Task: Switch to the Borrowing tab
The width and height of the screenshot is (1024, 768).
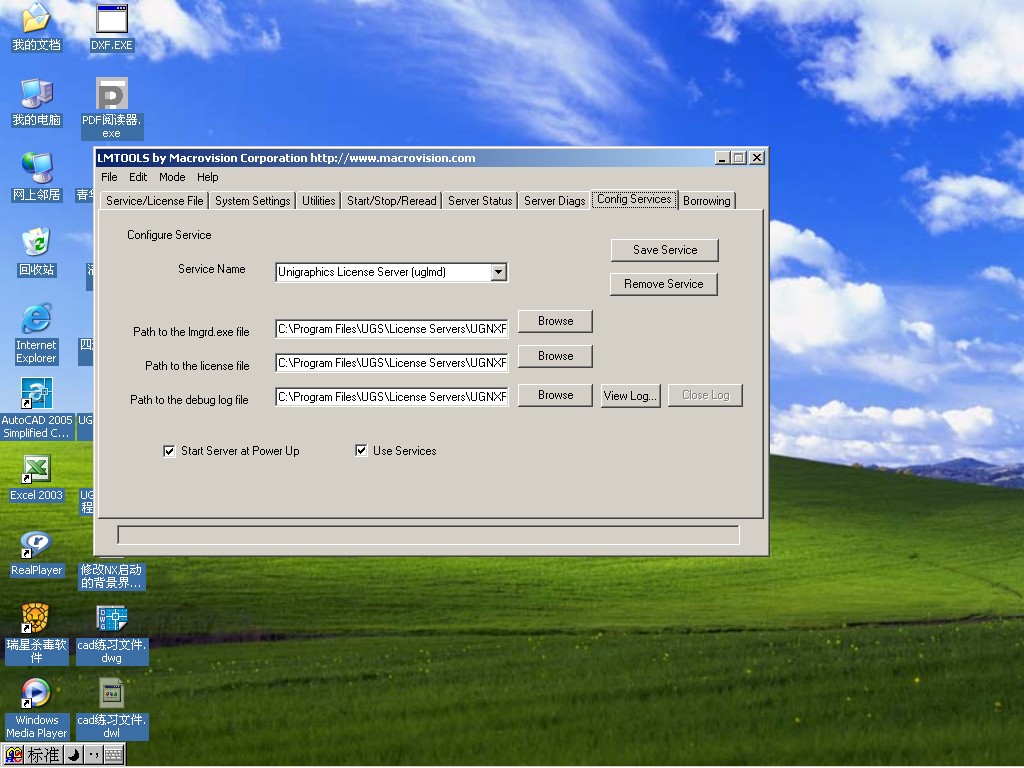Action: click(x=707, y=200)
